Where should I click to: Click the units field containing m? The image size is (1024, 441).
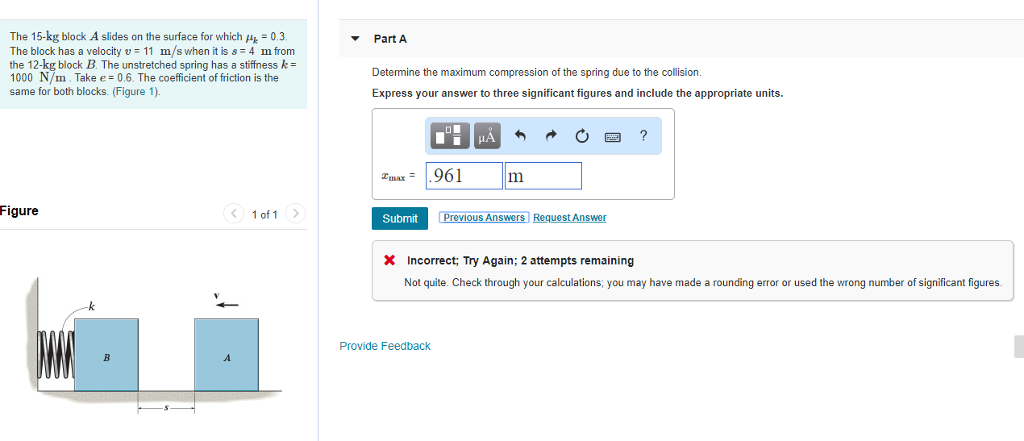tap(543, 176)
